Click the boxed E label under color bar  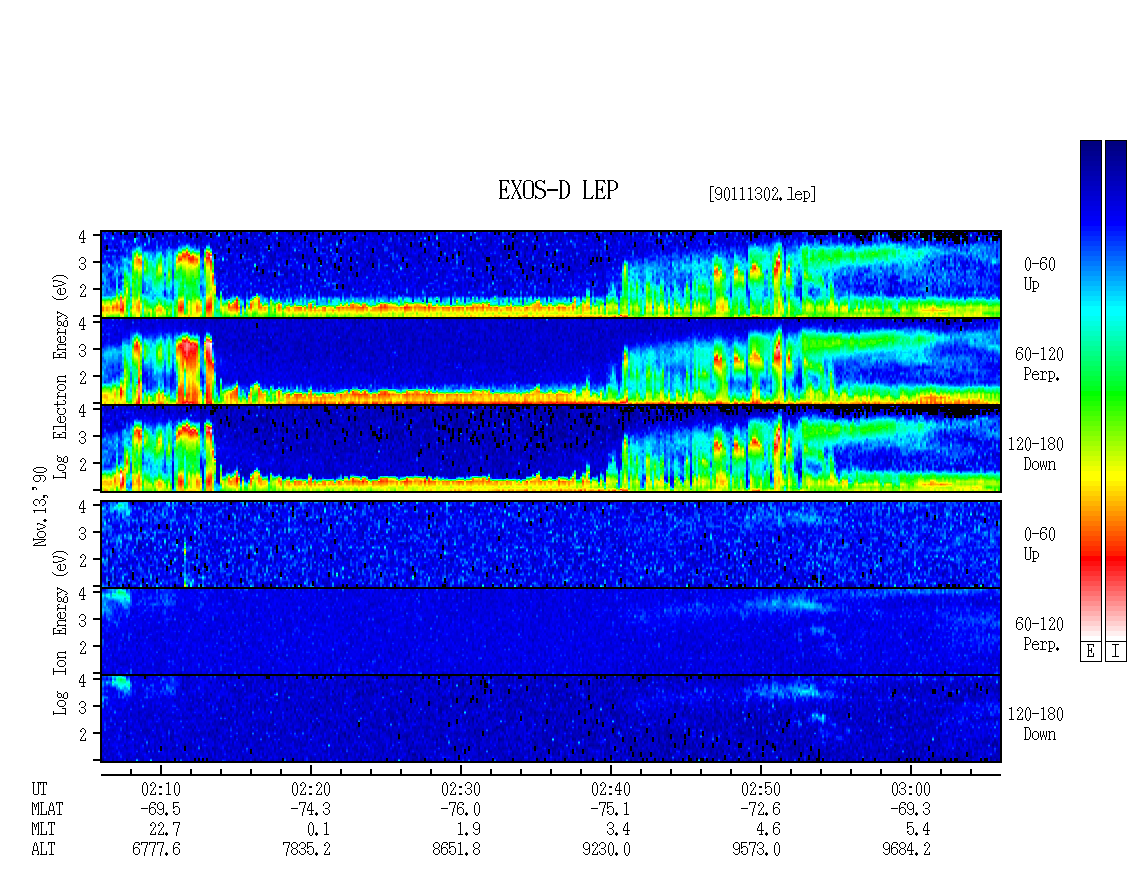[x=1090, y=652]
